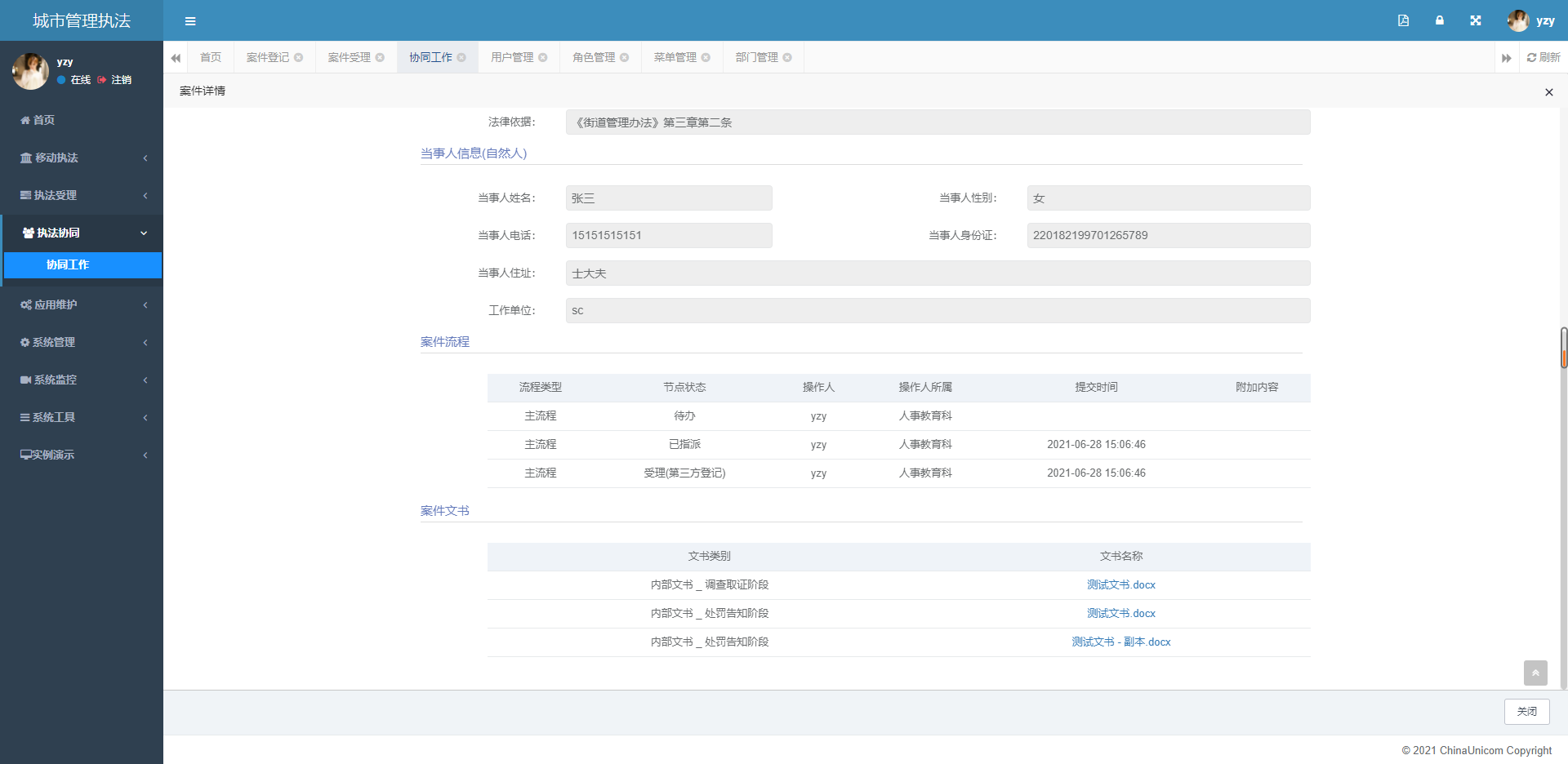Click the 已指派 status cell
This screenshot has width=1568, height=764.
point(684,445)
